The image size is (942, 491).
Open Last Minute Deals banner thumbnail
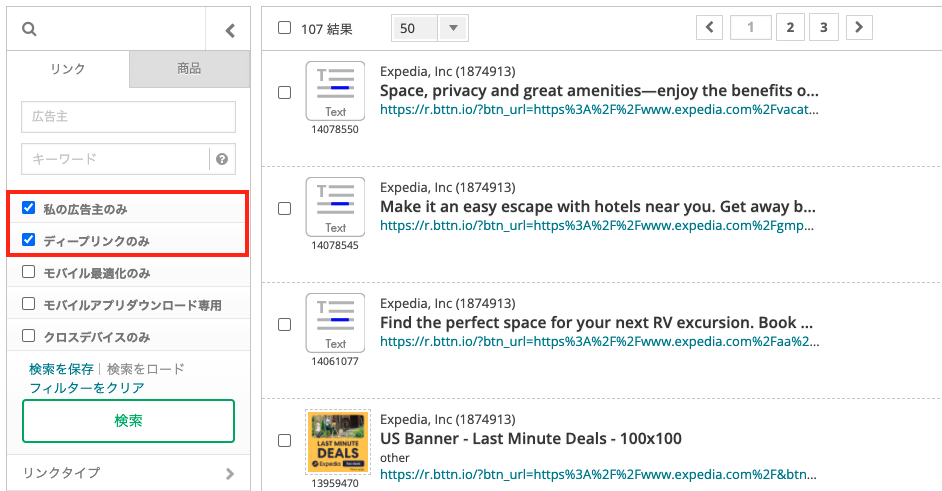click(338, 442)
